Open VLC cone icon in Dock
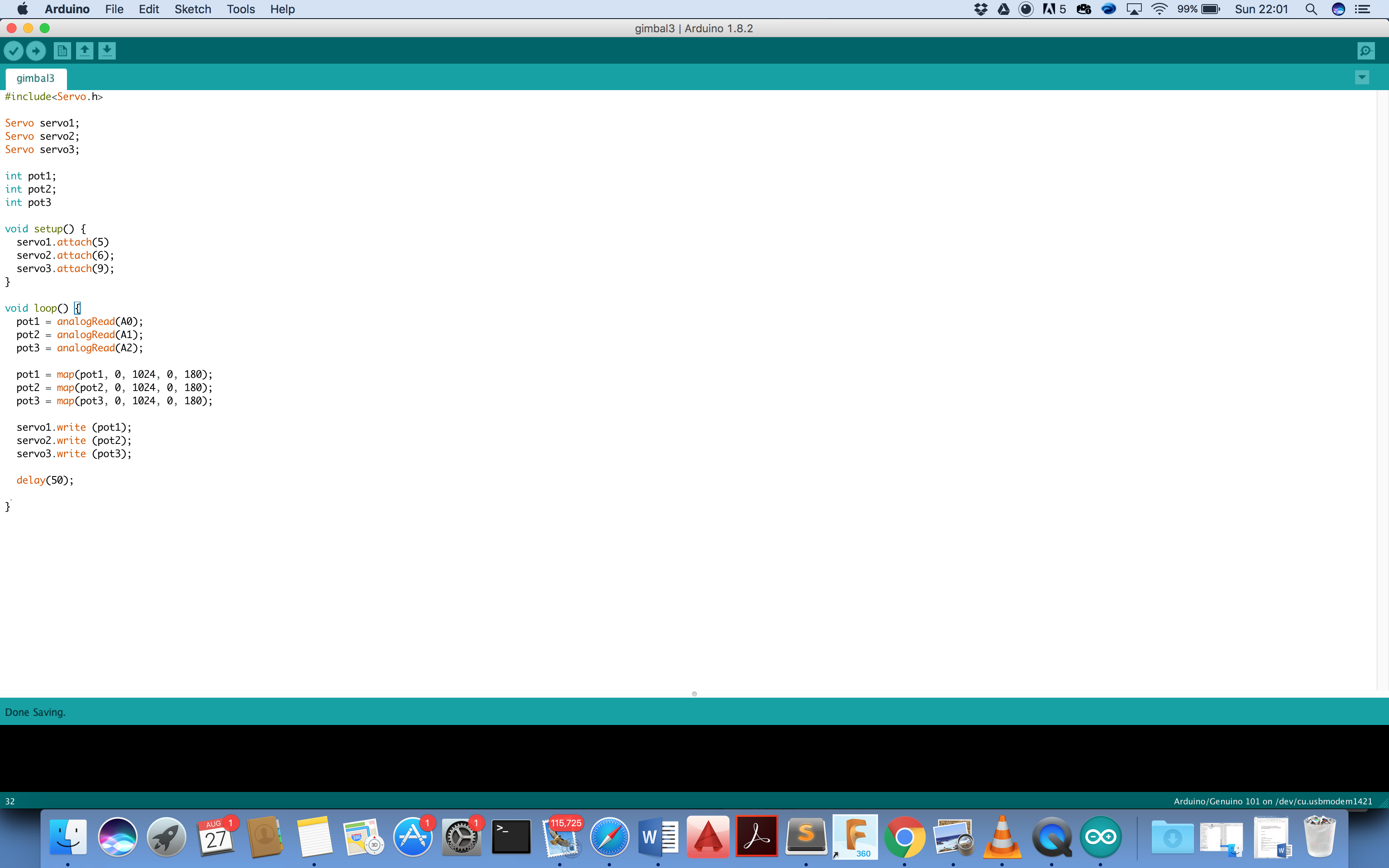The width and height of the screenshot is (1389, 868). coord(1003,837)
